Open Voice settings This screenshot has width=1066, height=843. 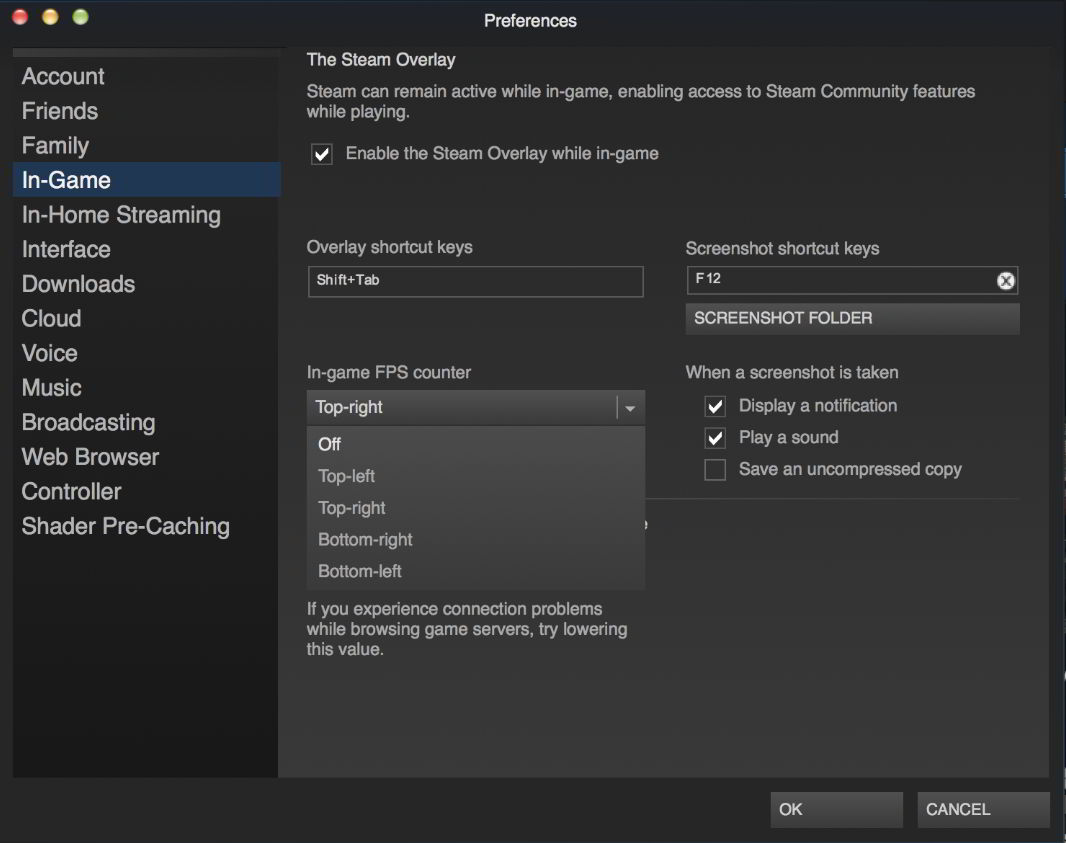coord(146,353)
